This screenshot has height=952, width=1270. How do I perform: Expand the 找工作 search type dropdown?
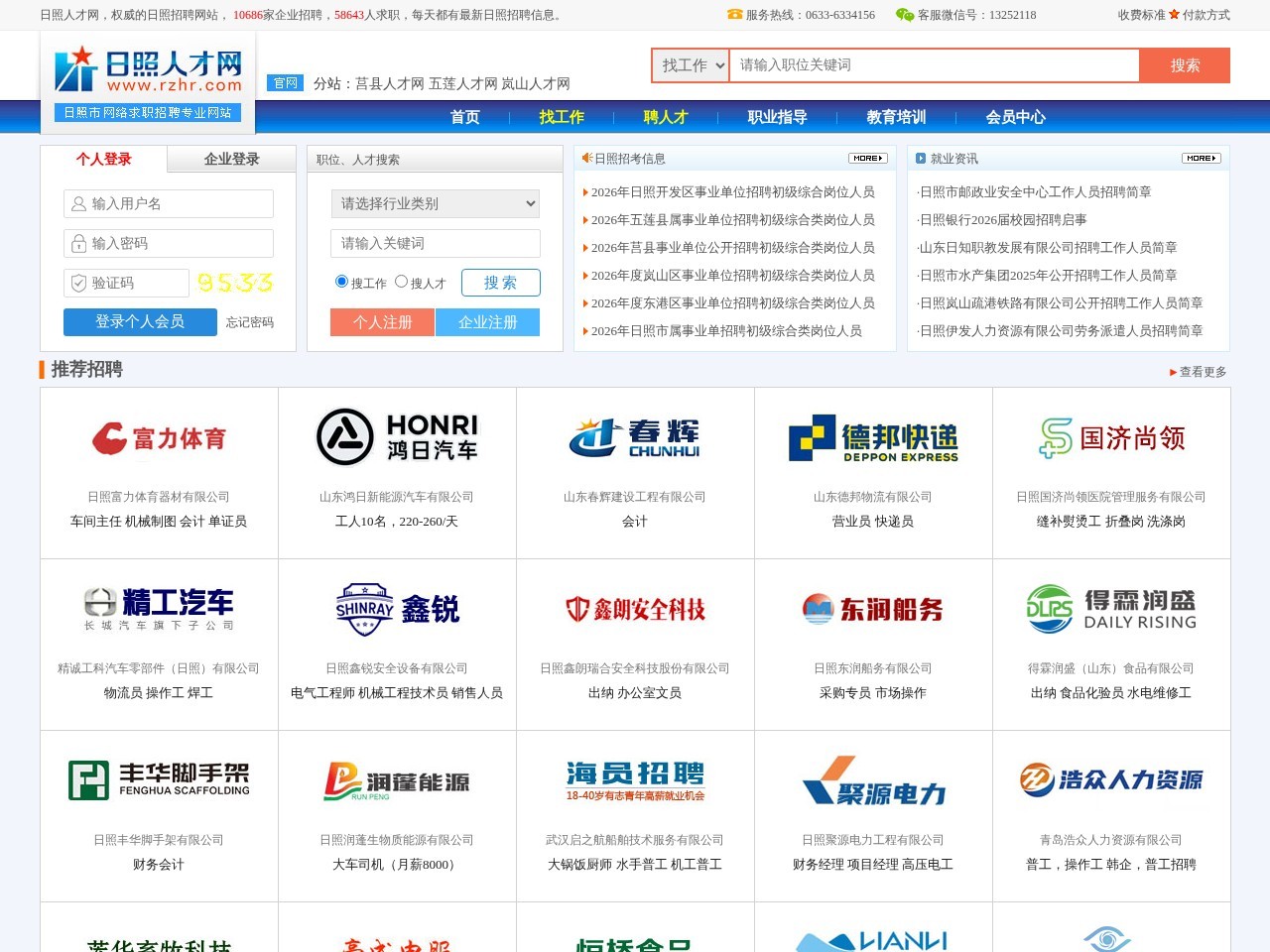[x=691, y=65]
